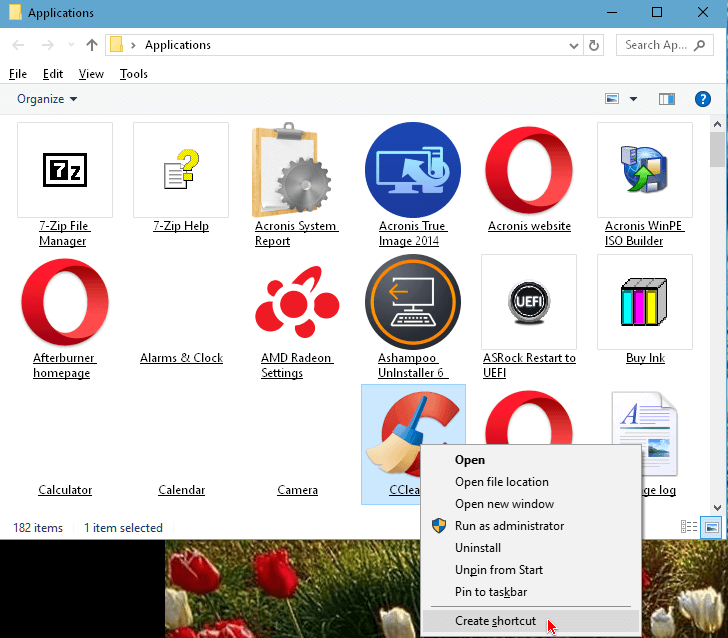Open the Organize dropdown
Image resolution: width=728 pixels, height=638 pixels.
click(47, 99)
